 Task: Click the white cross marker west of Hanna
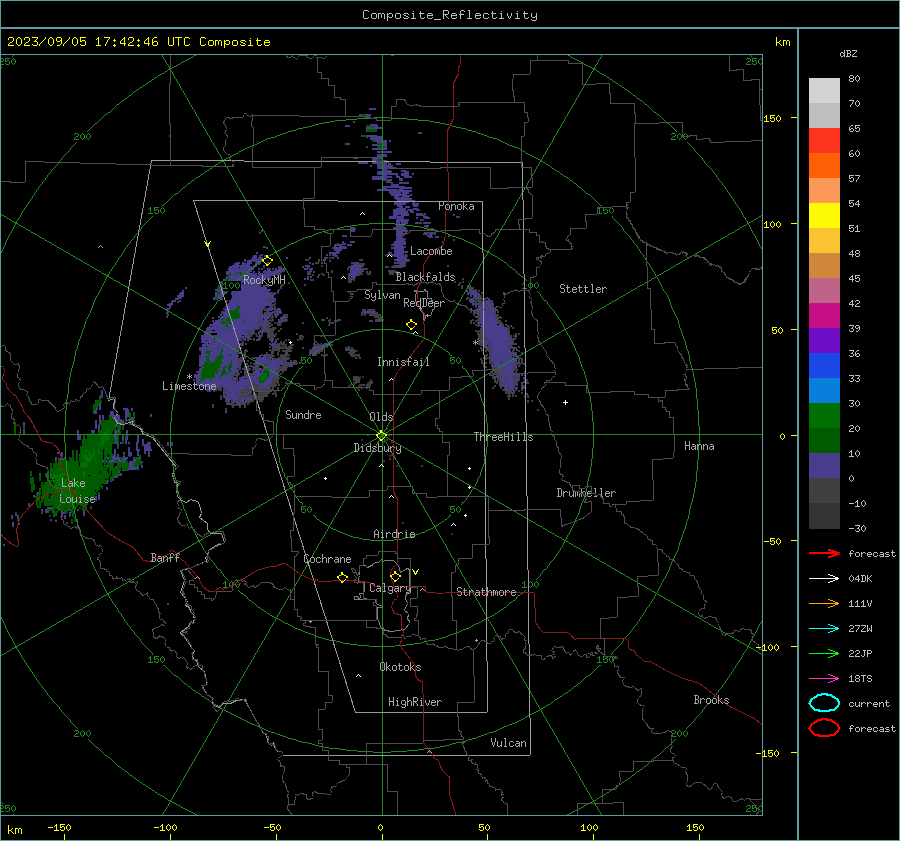coord(565,402)
